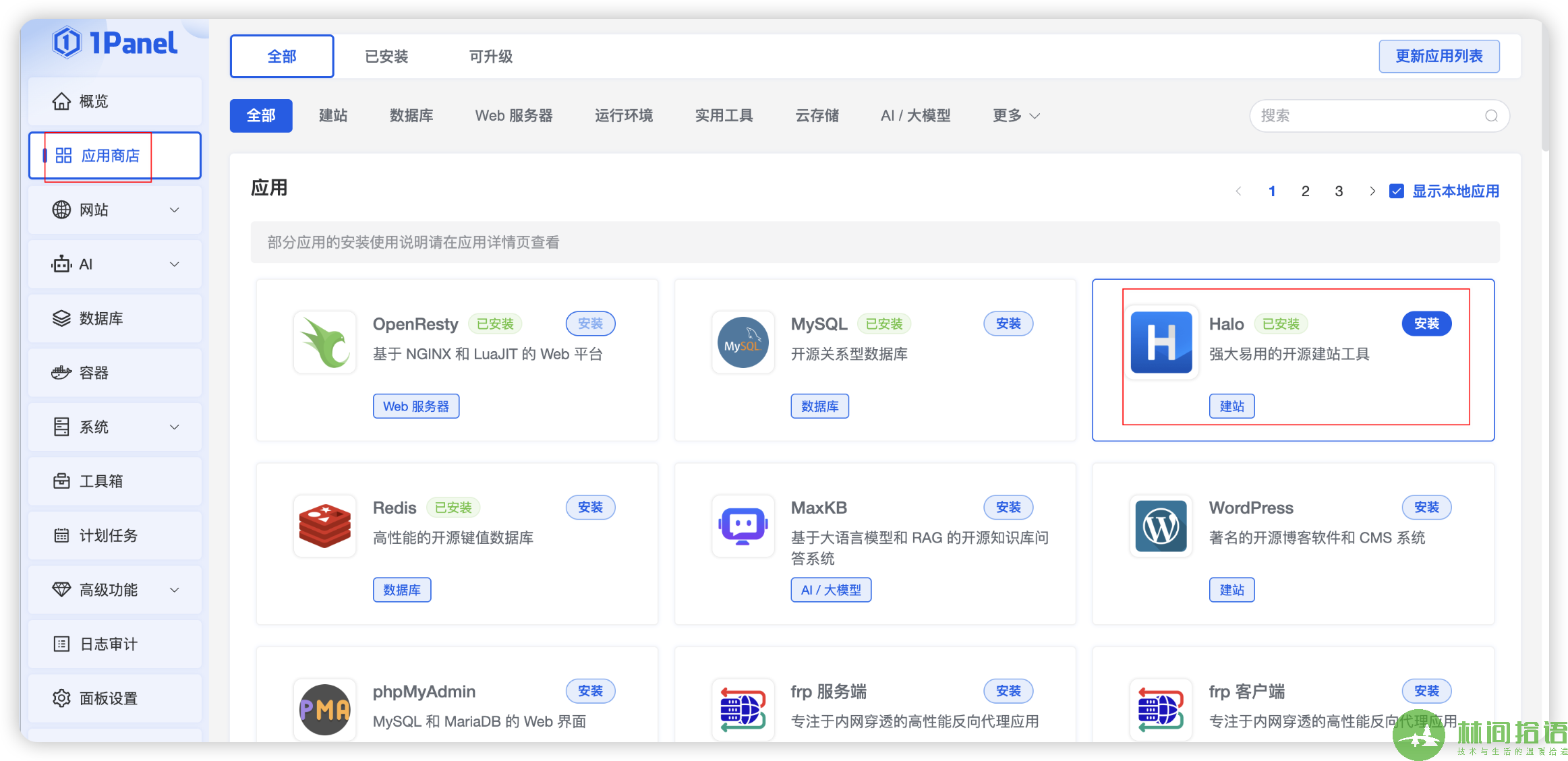Expand the 高级功能 sidebar submenu chevron
1568x761 pixels.
tap(175, 590)
